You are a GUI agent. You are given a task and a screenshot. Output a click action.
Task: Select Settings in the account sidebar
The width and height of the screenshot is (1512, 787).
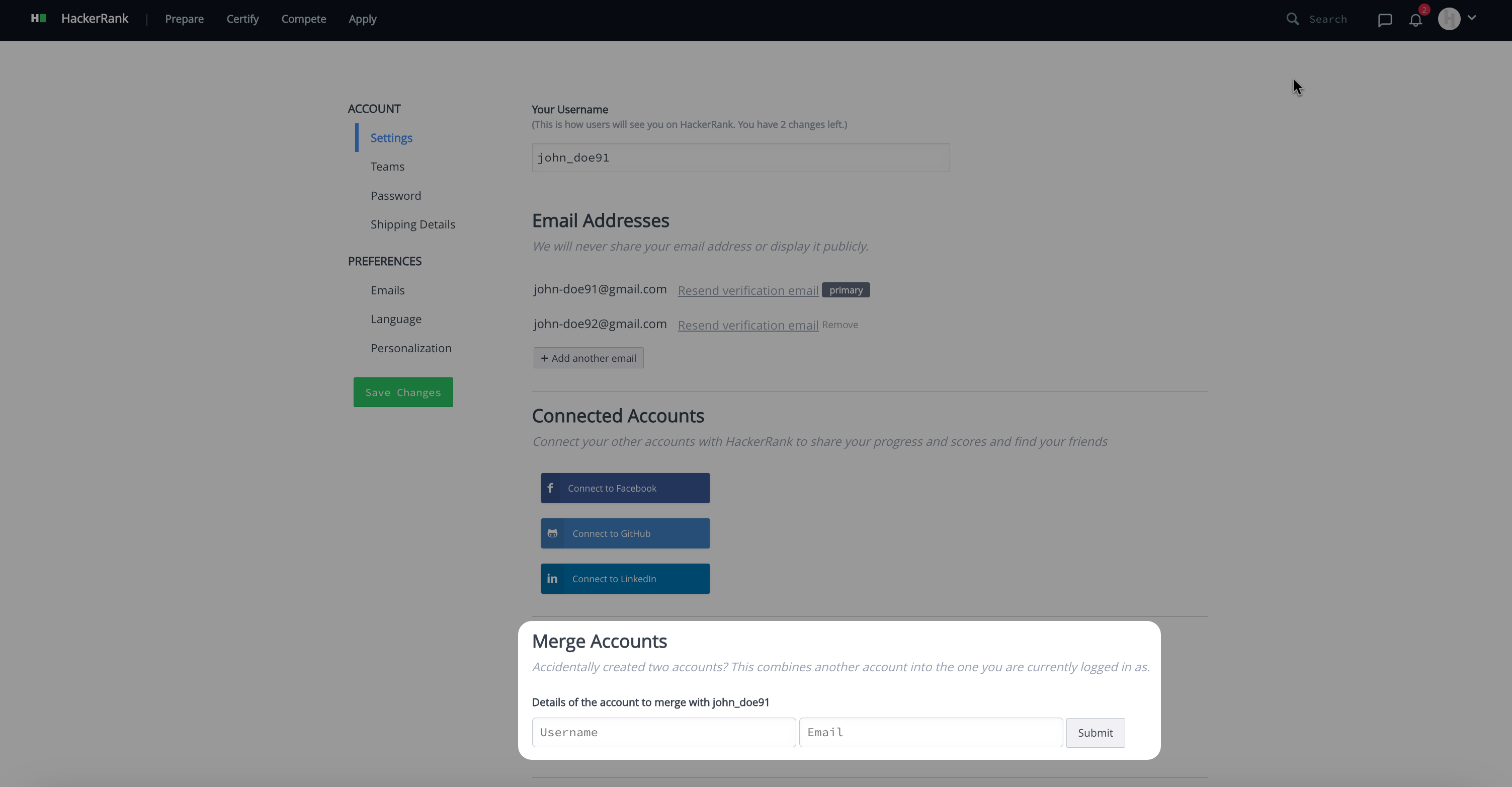[x=391, y=137]
